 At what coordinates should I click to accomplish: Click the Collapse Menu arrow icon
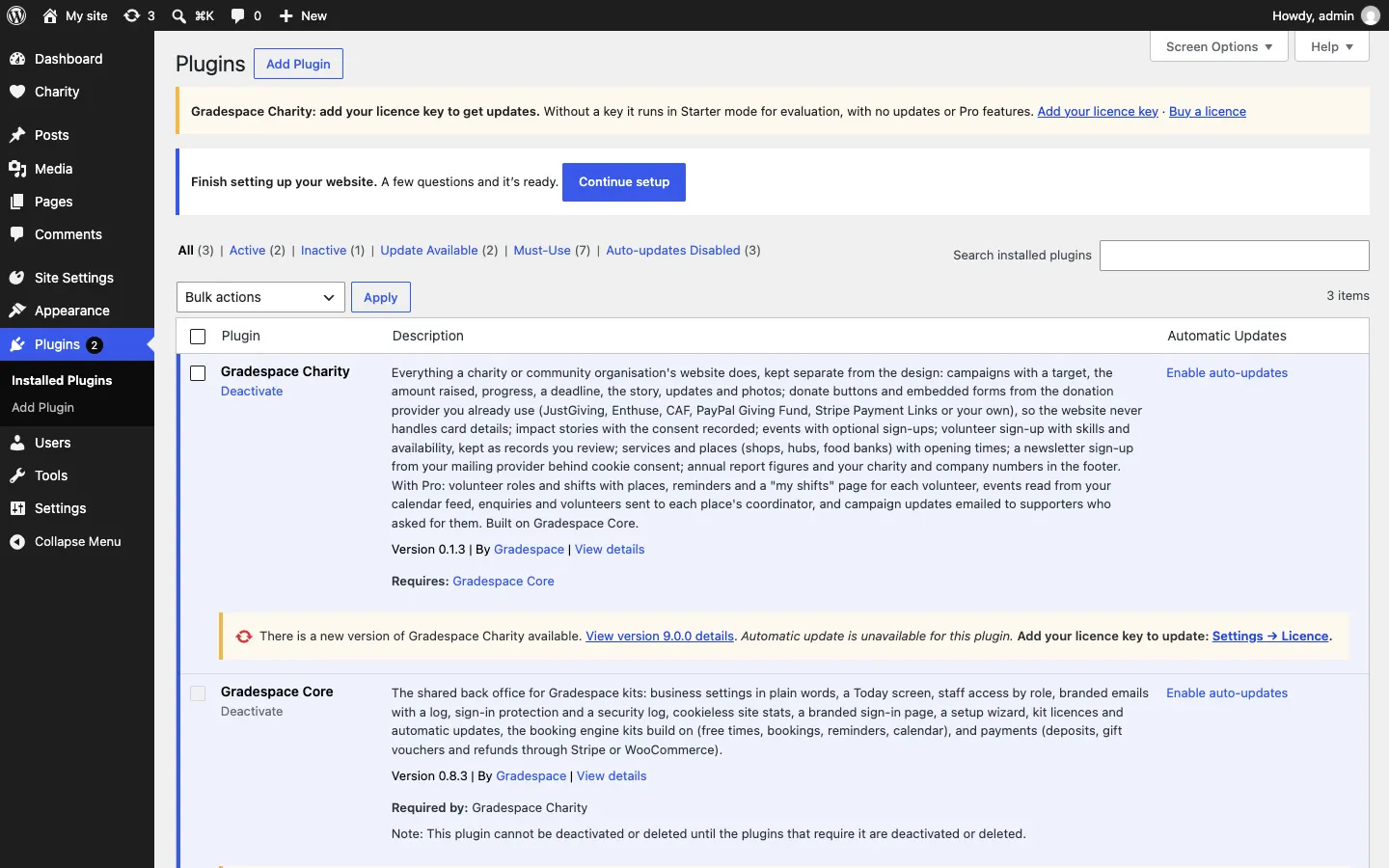(17, 542)
